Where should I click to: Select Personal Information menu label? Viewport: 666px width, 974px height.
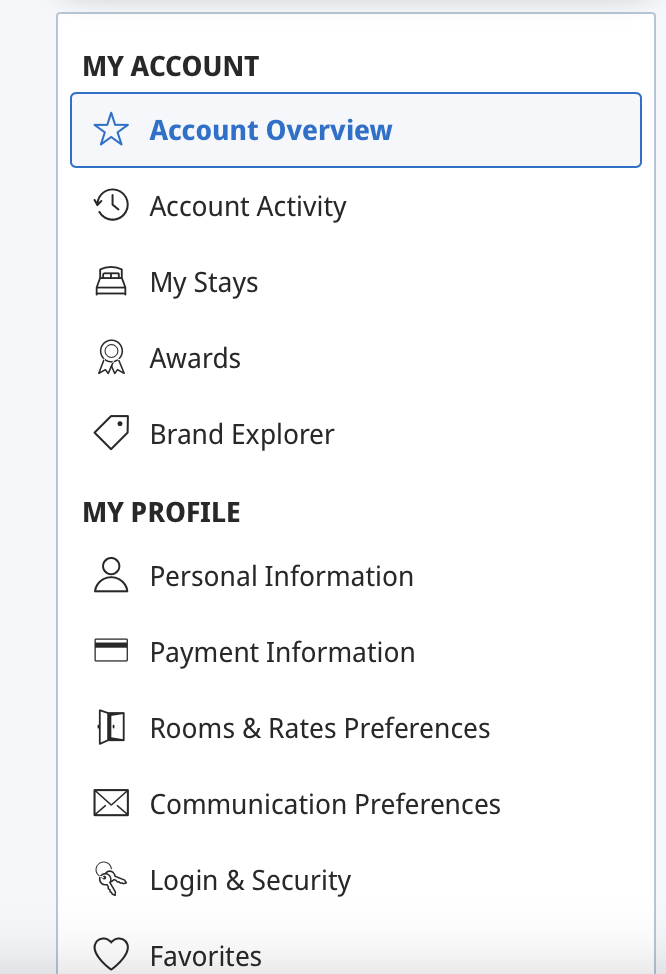tap(281, 576)
